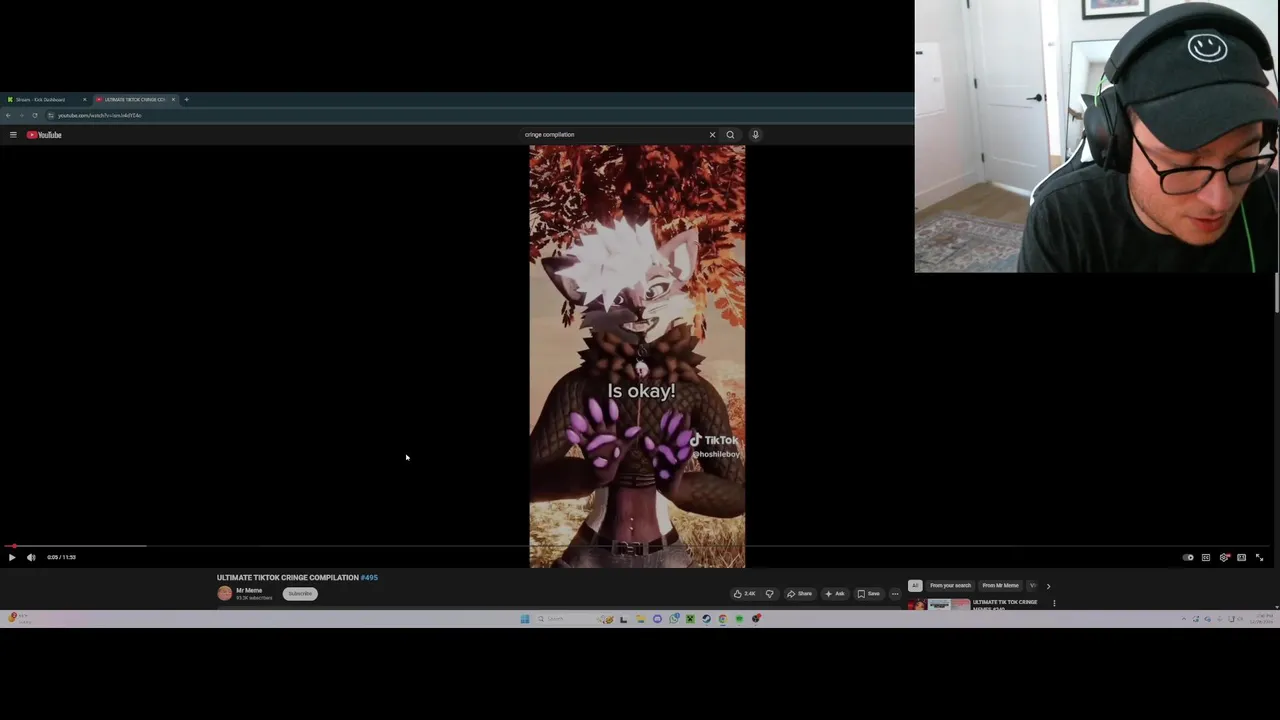Go back with browser back arrow

point(8,115)
